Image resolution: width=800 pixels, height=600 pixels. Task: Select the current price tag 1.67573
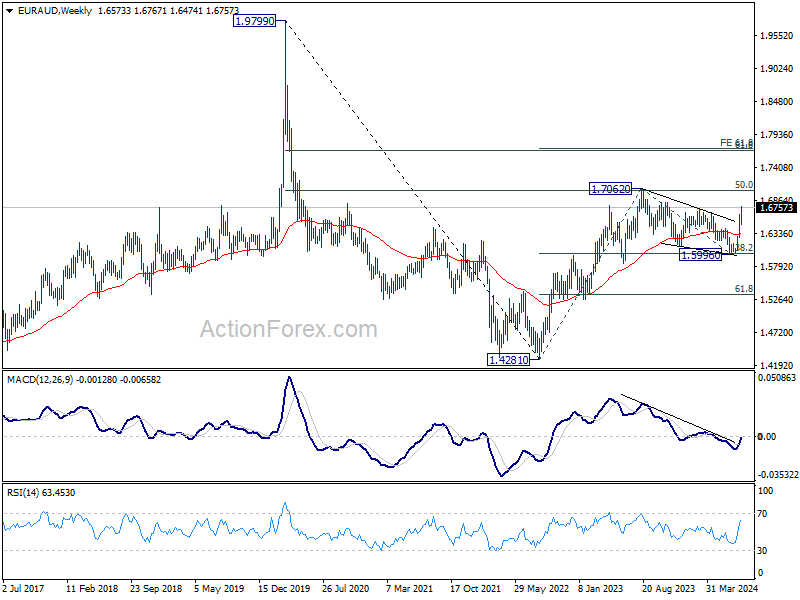pyautogui.click(x=776, y=207)
